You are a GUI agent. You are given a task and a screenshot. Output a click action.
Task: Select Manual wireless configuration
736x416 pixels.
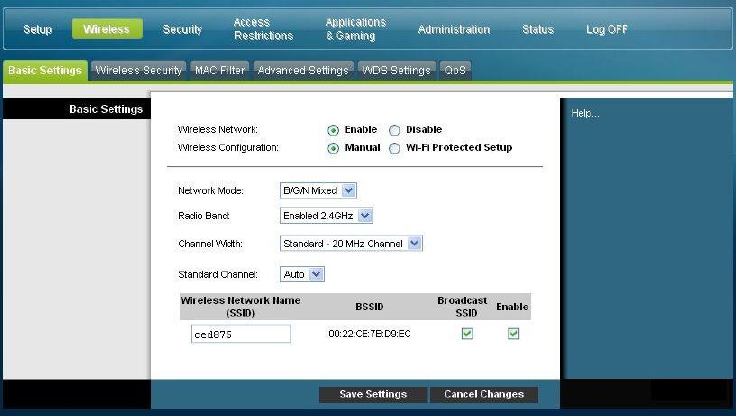(x=333, y=148)
